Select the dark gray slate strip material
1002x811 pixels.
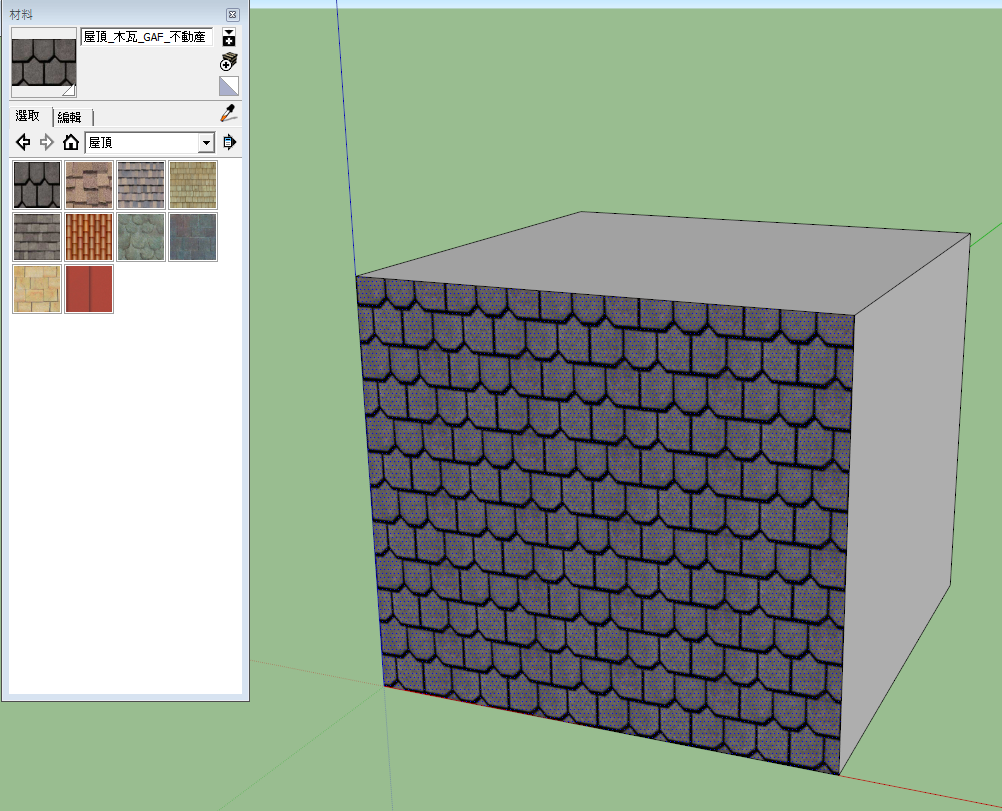pyautogui.click(x=37, y=237)
